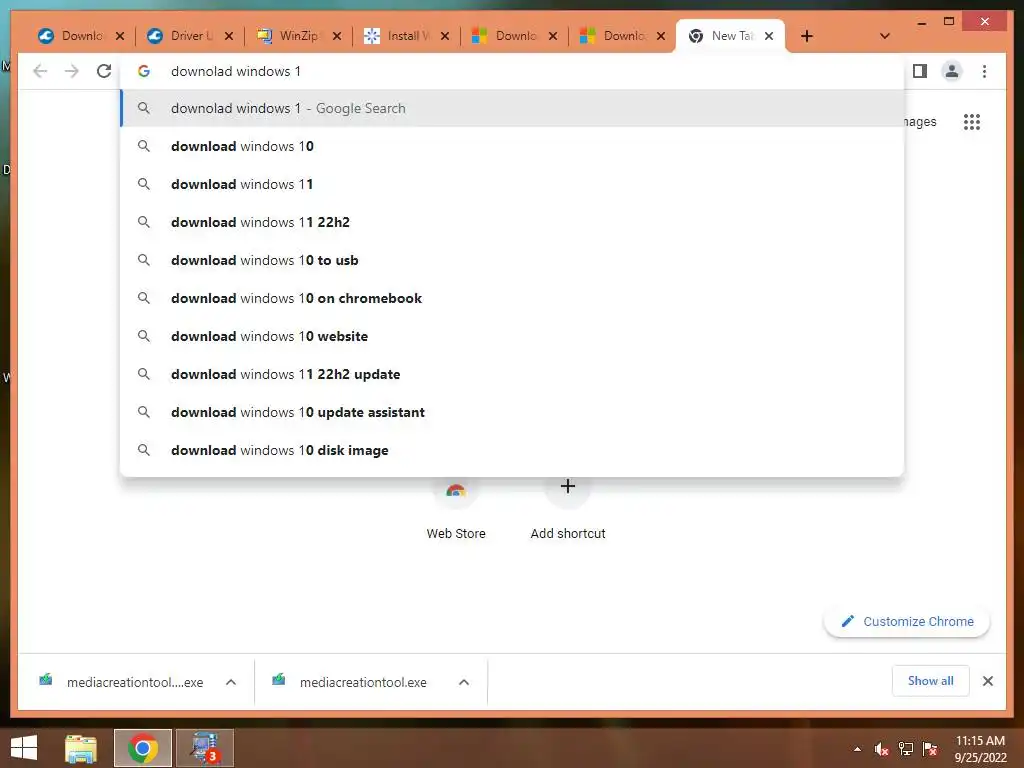Image resolution: width=1024 pixels, height=768 pixels.
Task: Close the first Microsoft Download tab
Action: coord(552,36)
